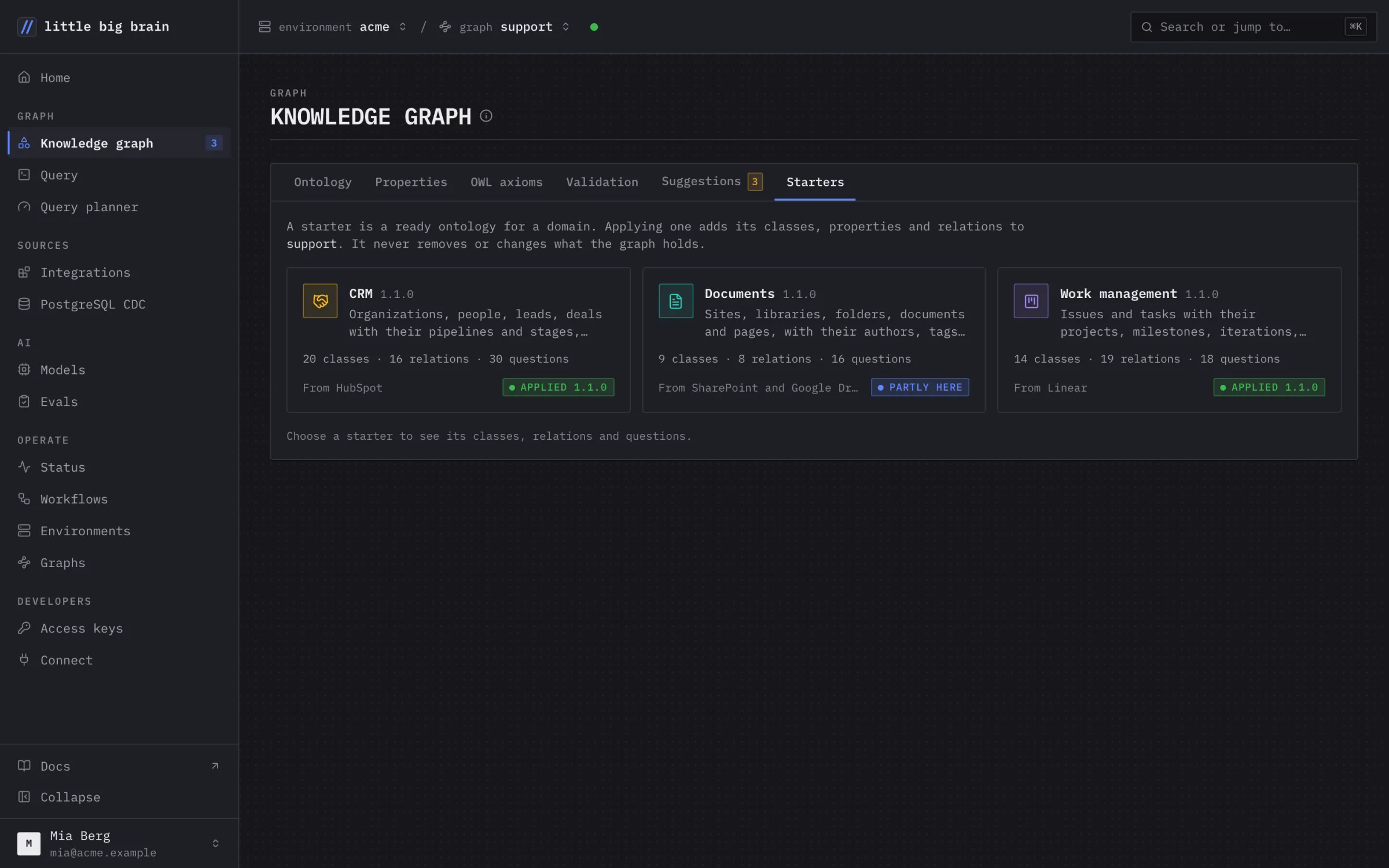1389x868 pixels.
Task: Open the Query page icon
Action: click(24, 175)
